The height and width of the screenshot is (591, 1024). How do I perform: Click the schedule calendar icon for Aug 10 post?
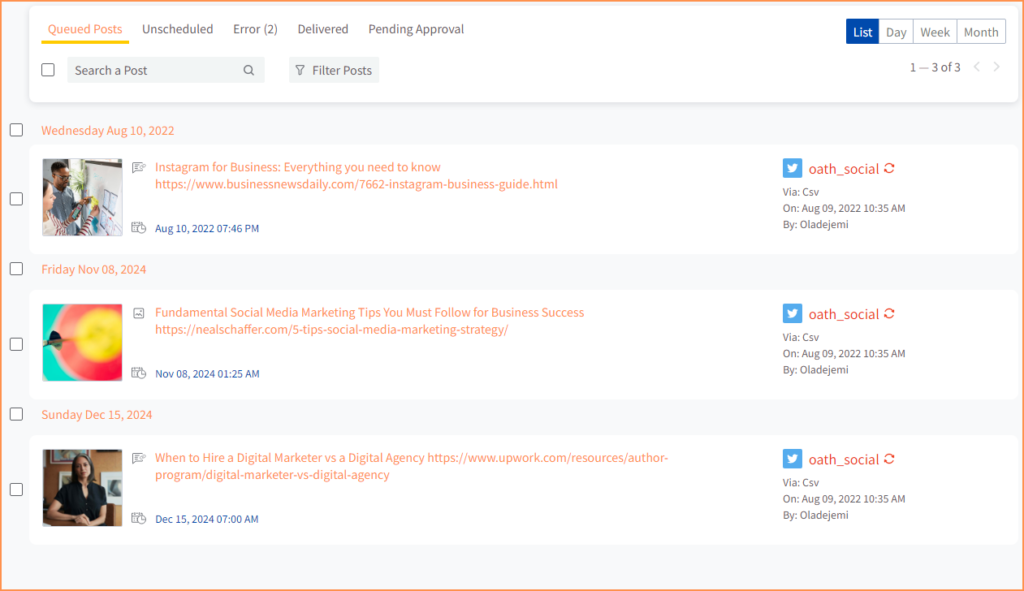[138, 228]
